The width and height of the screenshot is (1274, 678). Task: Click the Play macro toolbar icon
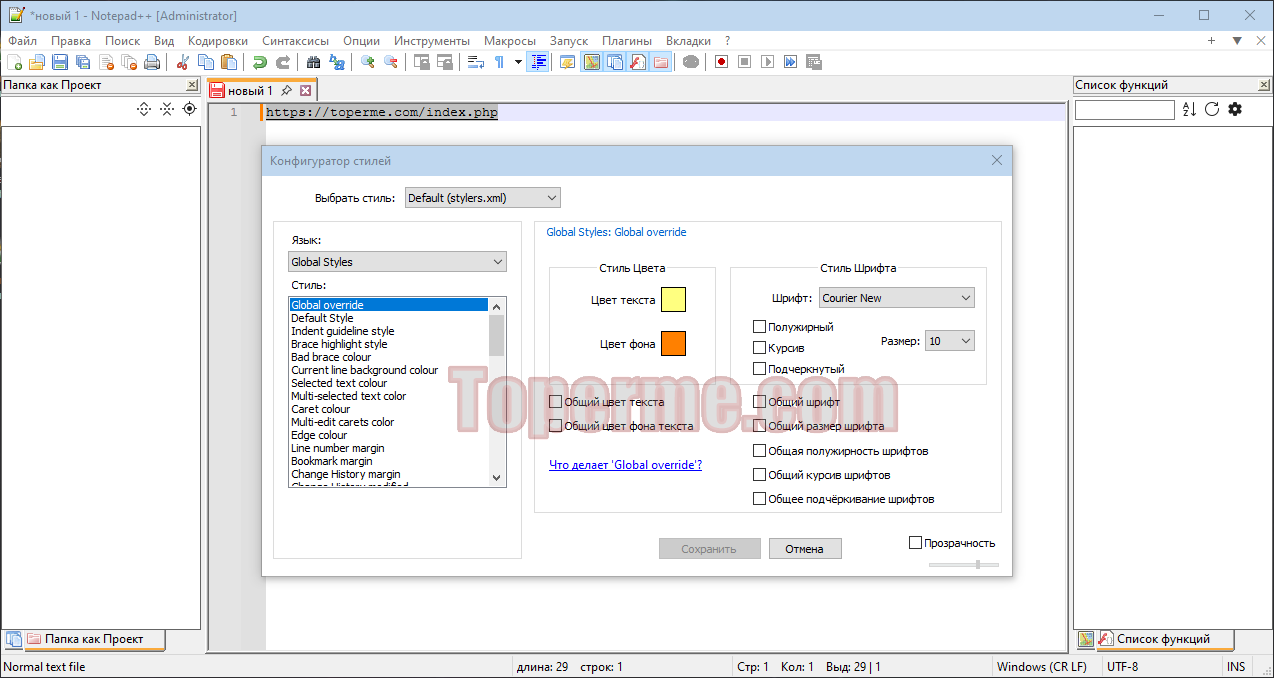coord(767,62)
